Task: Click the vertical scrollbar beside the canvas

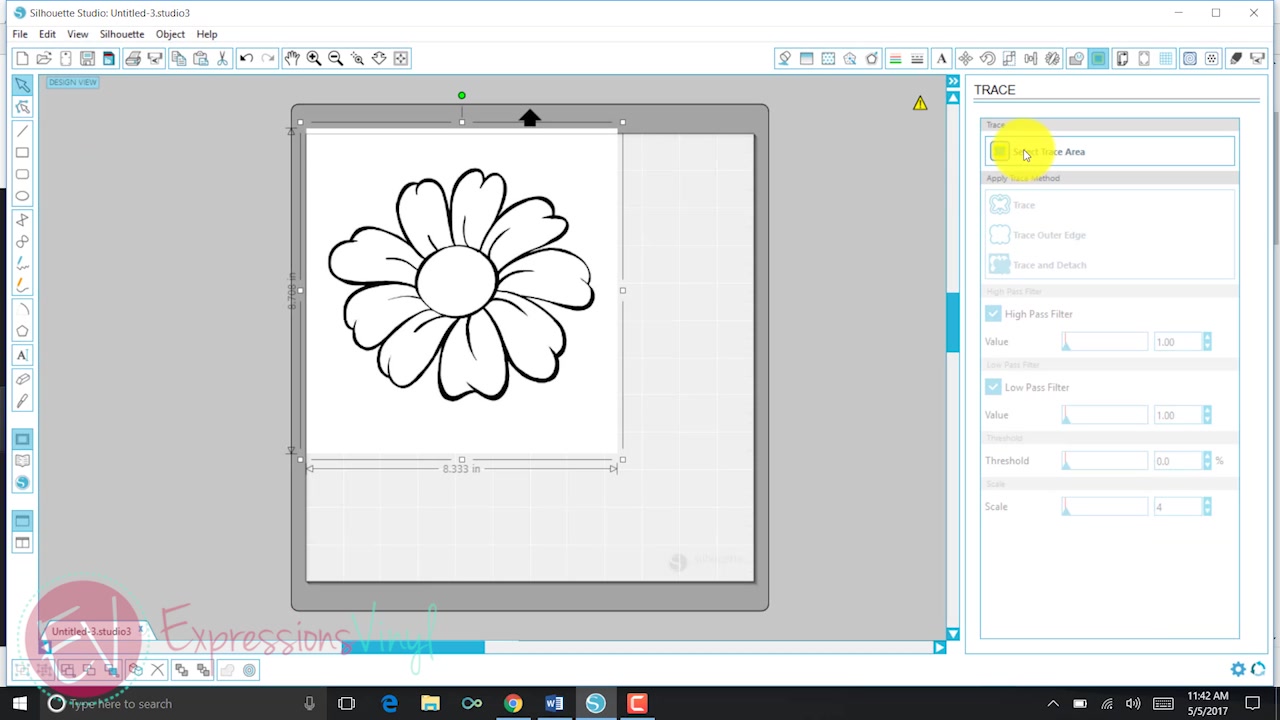Action: tap(953, 321)
